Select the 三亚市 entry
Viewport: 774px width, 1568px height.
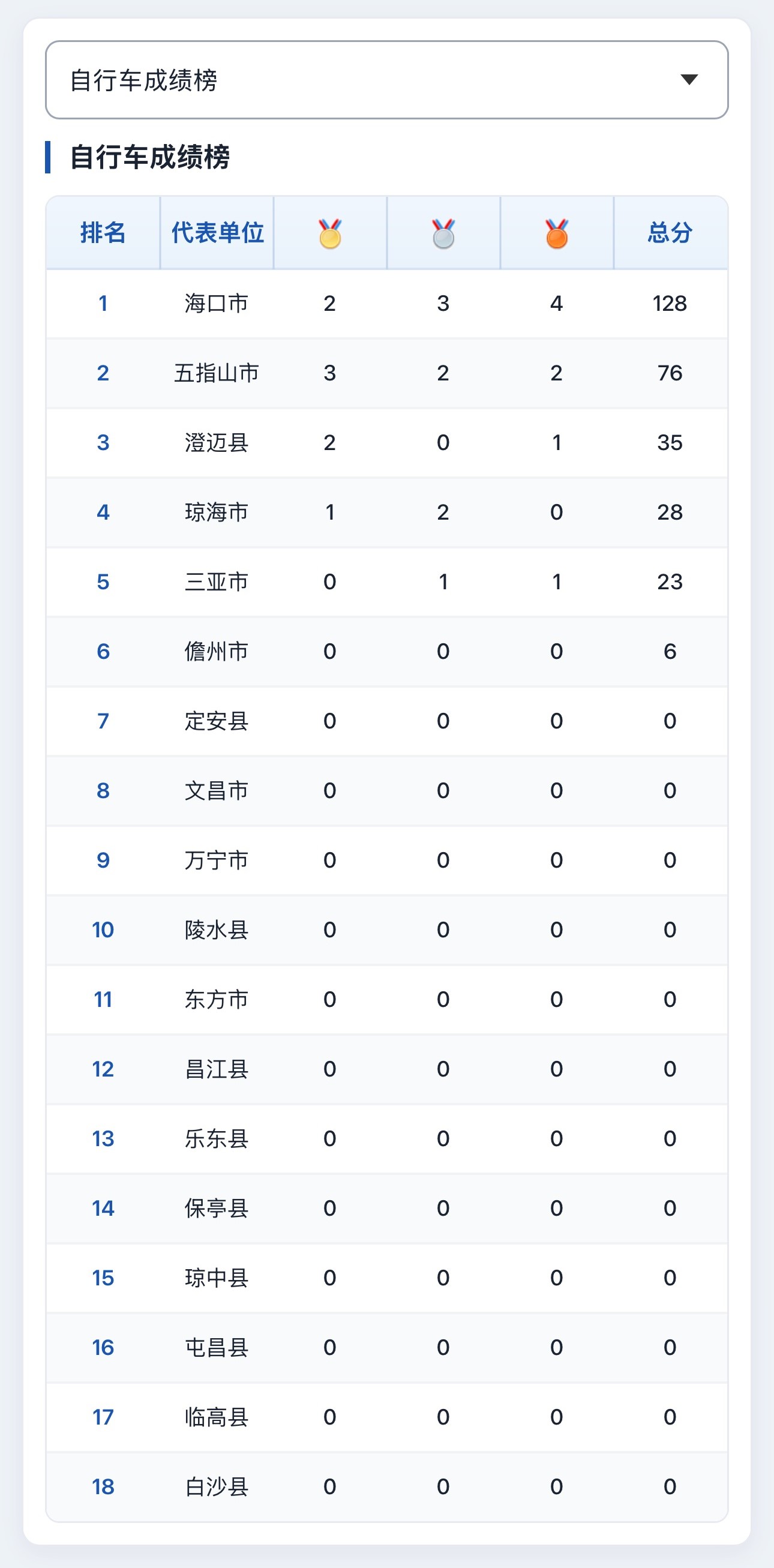coord(217,582)
